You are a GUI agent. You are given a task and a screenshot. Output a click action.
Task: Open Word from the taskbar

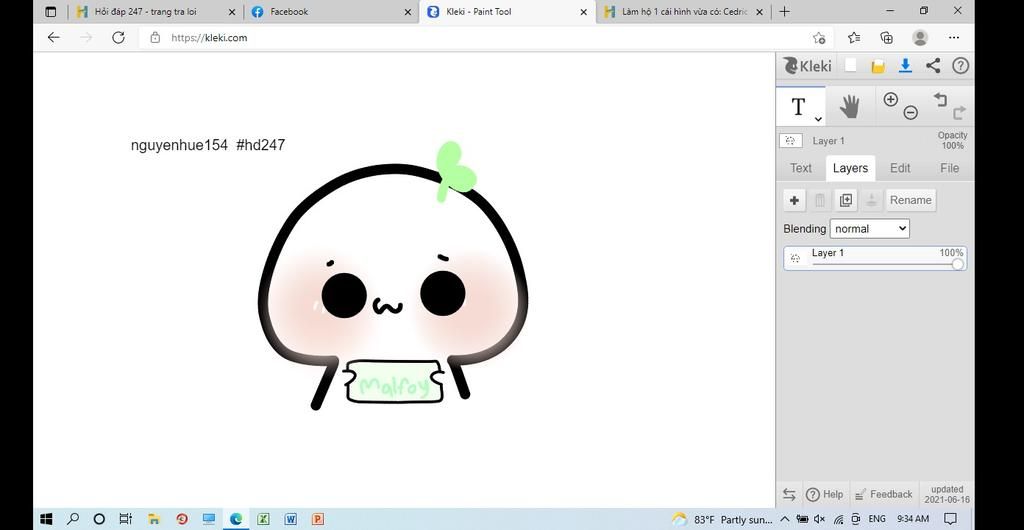click(291, 520)
